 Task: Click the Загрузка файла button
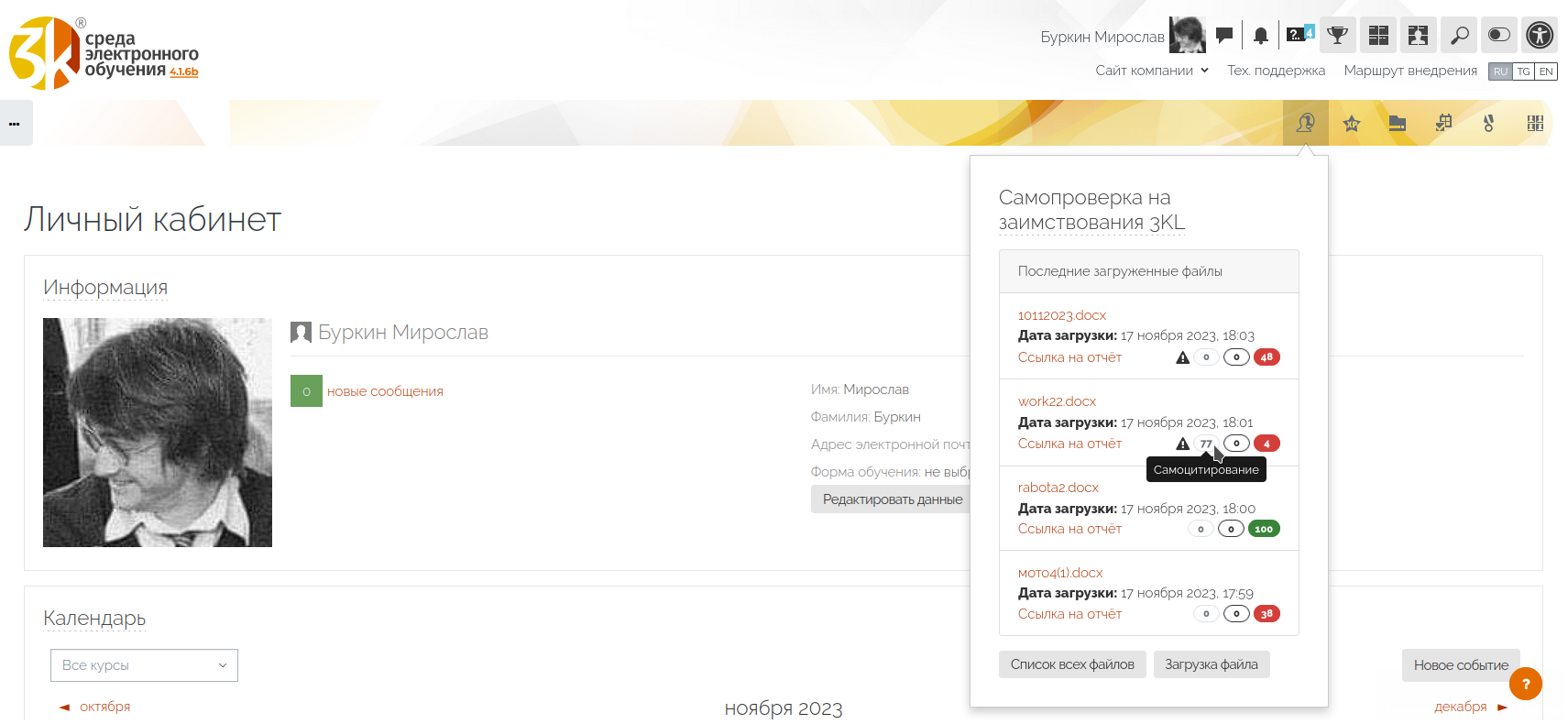(x=1211, y=664)
